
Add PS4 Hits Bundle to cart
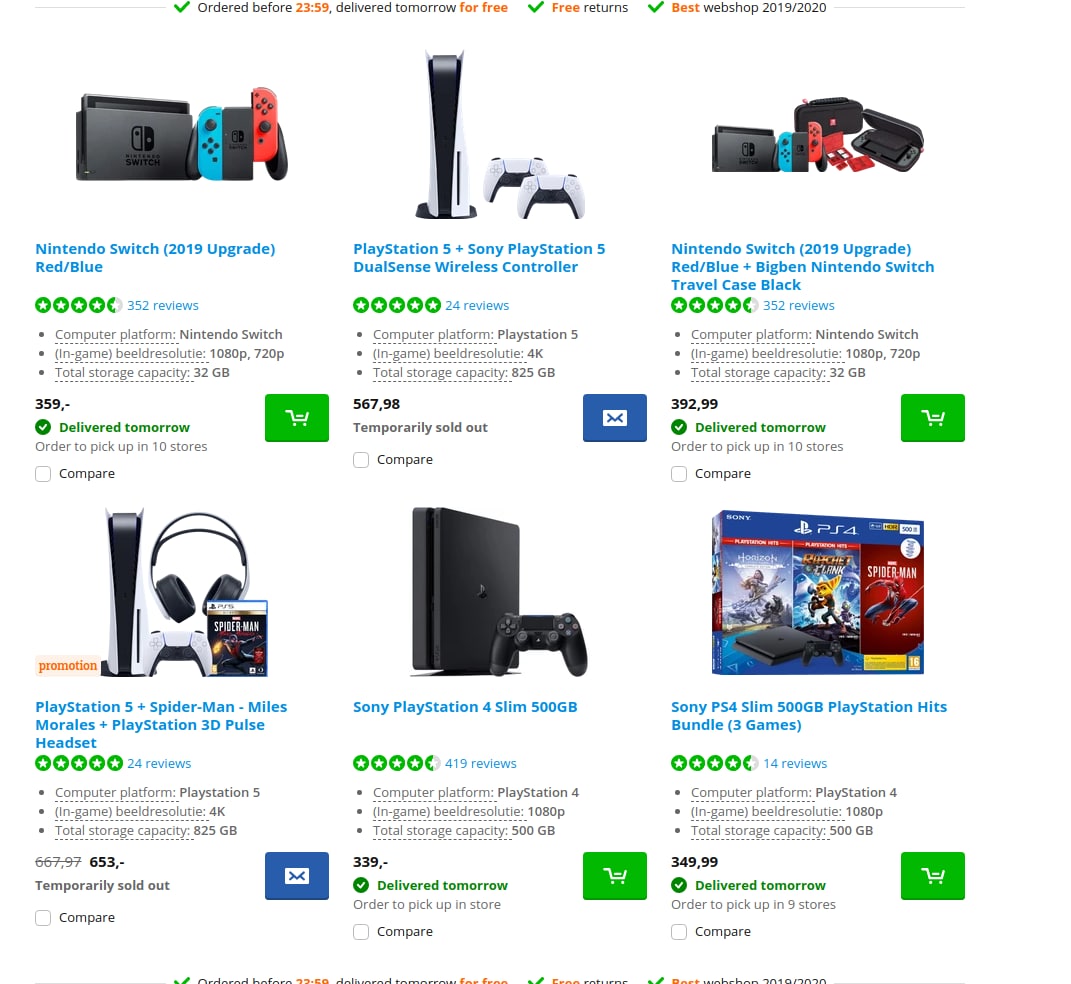(932, 876)
